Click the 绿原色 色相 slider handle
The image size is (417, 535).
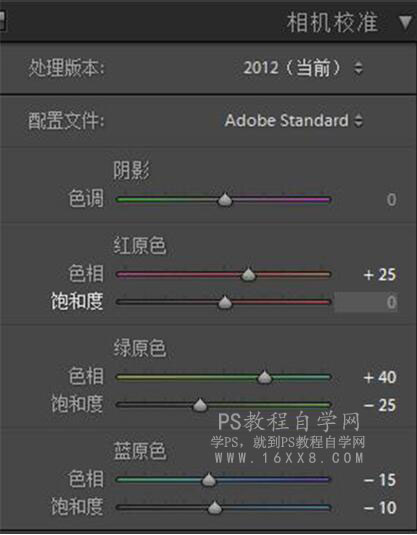[264, 377]
